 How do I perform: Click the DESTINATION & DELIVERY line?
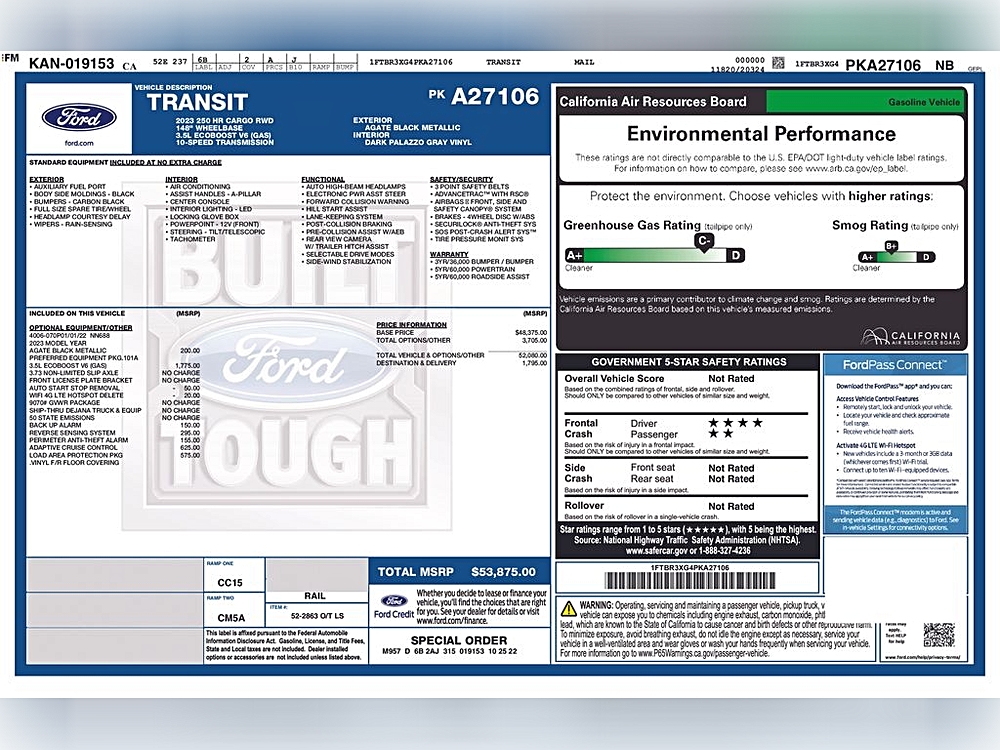point(461,363)
